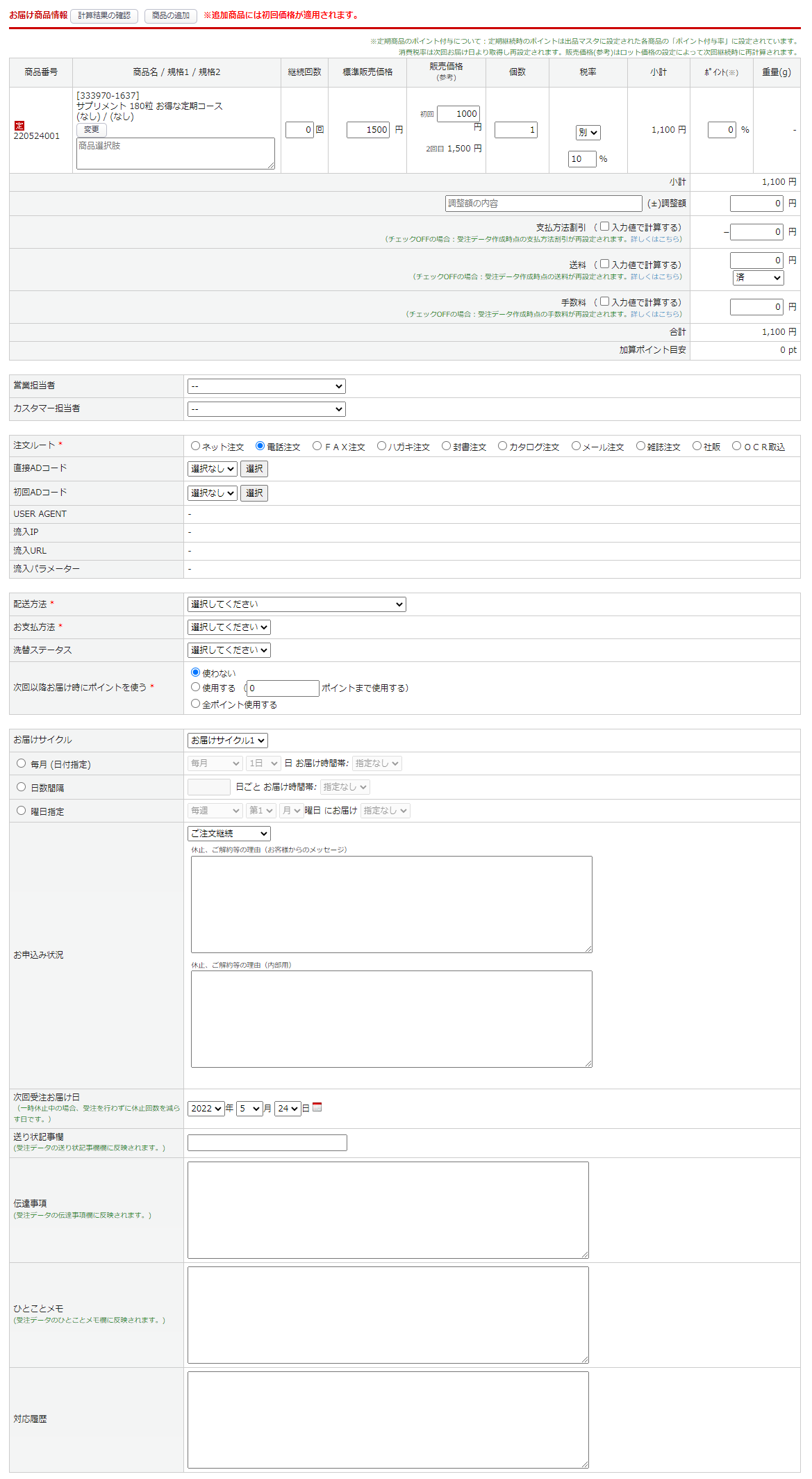The height and width of the screenshot is (1479, 812).
Task: Choose the 全ポイント使用する option
Action: tap(196, 704)
